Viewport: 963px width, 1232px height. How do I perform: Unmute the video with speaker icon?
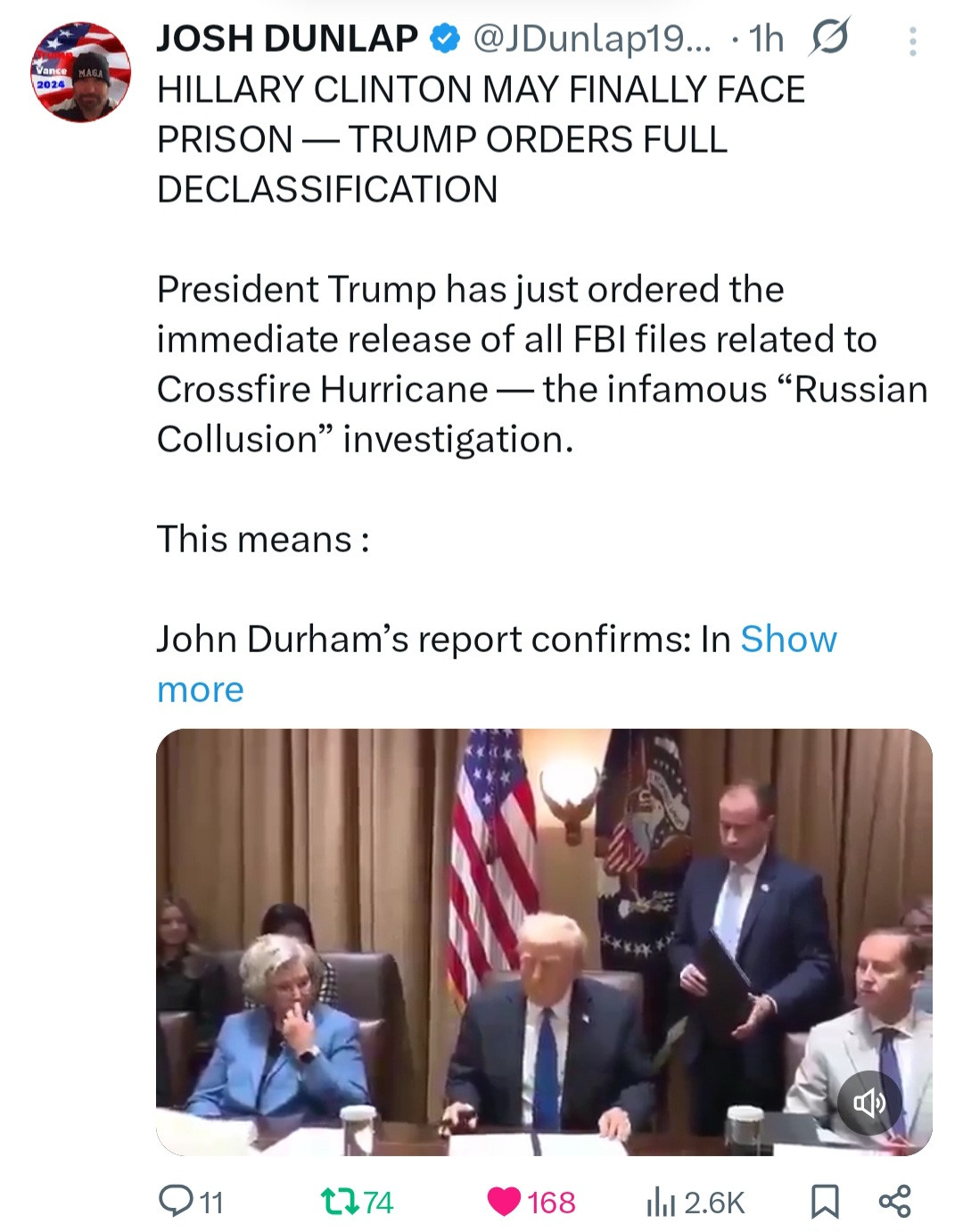point(868,1103)
